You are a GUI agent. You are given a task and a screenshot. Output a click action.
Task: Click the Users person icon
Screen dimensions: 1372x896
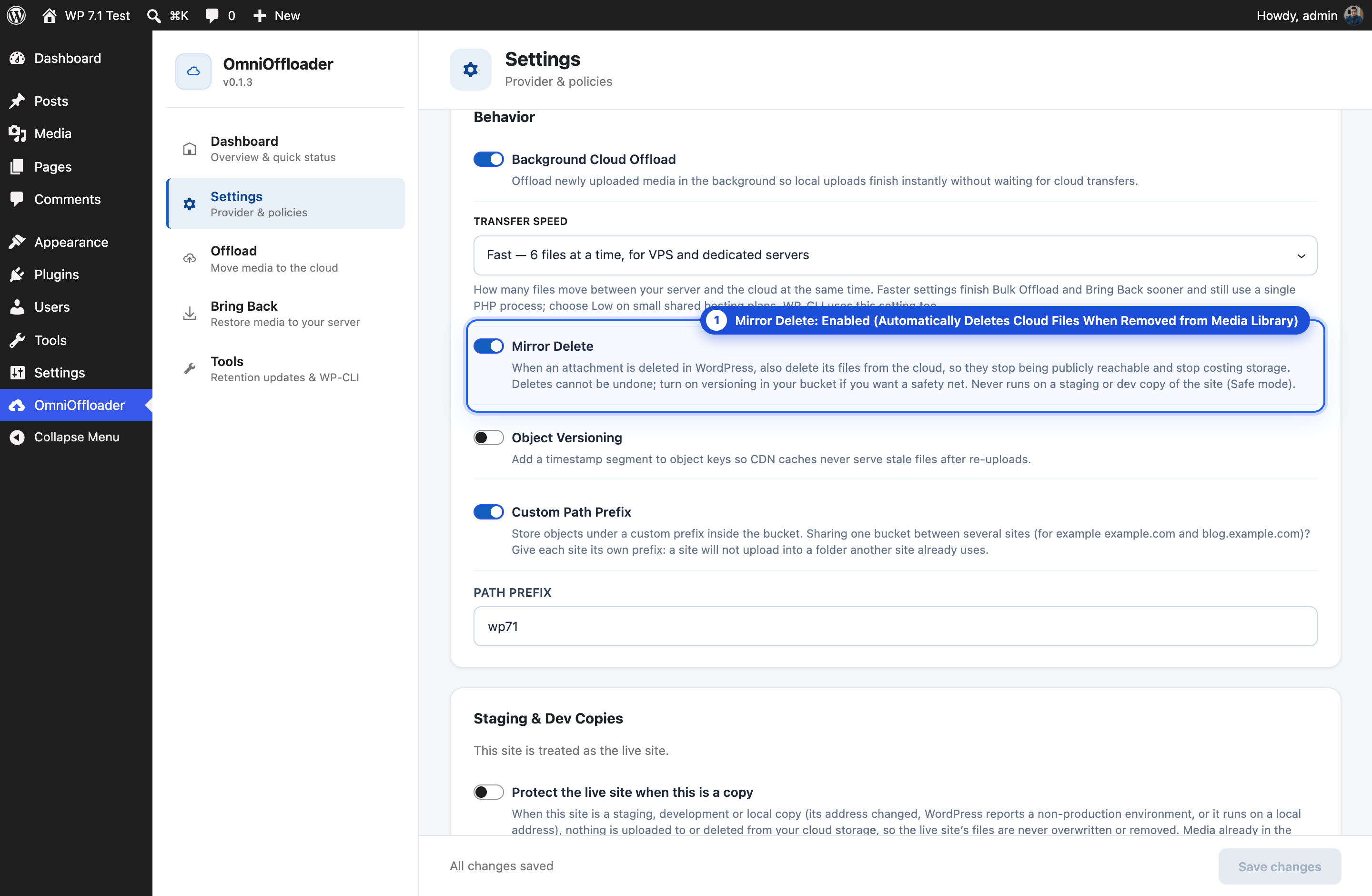[17, 307]
